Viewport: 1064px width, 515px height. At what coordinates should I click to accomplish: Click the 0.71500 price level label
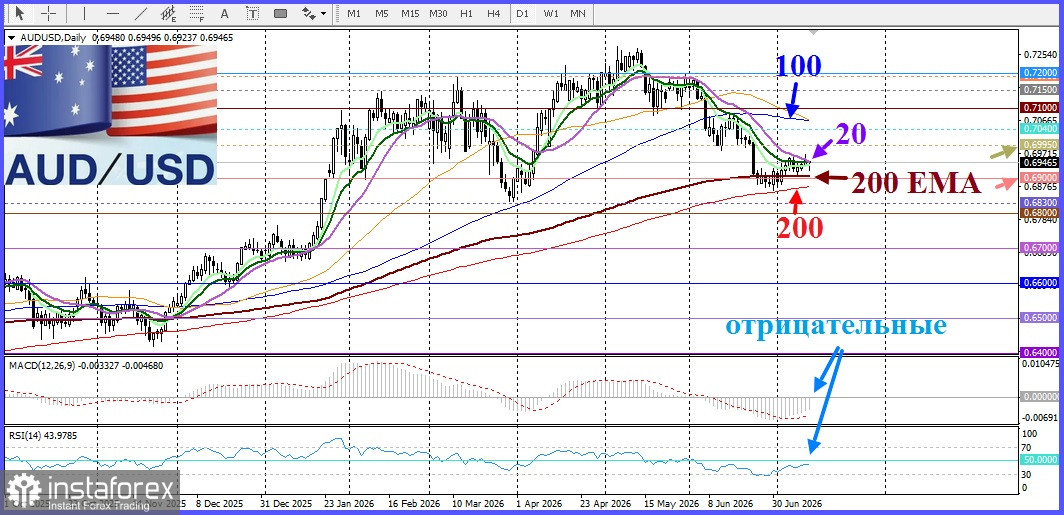(x=1040, y=90)
